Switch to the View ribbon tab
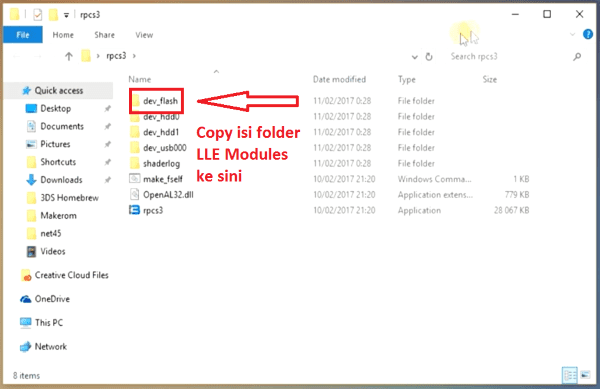This screenshot has width=600, height=389. click(144, 35)
